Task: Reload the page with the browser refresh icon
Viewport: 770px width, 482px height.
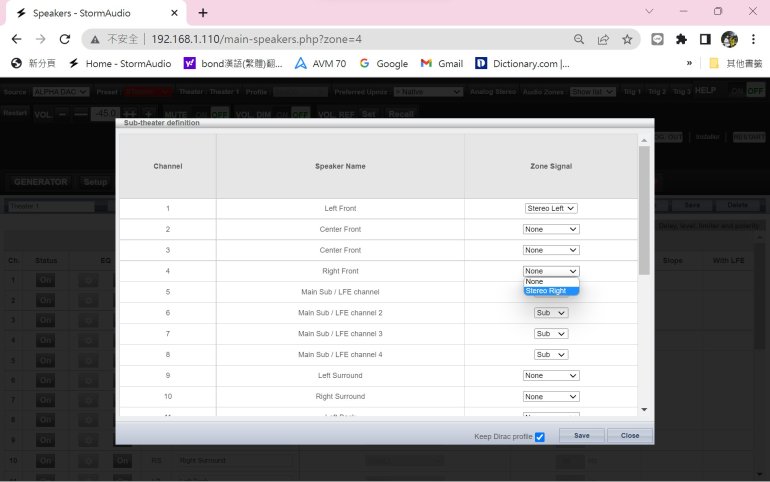Action: pos(65,39)
